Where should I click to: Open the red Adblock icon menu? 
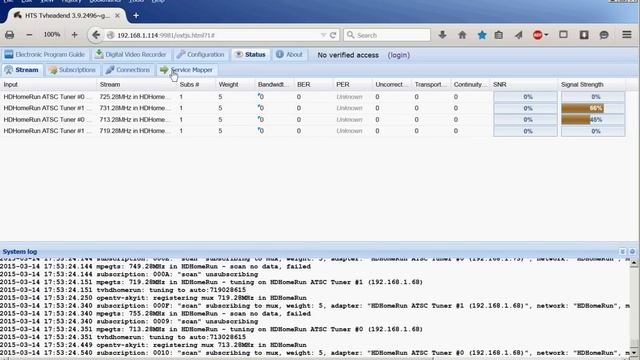point(540,35)
